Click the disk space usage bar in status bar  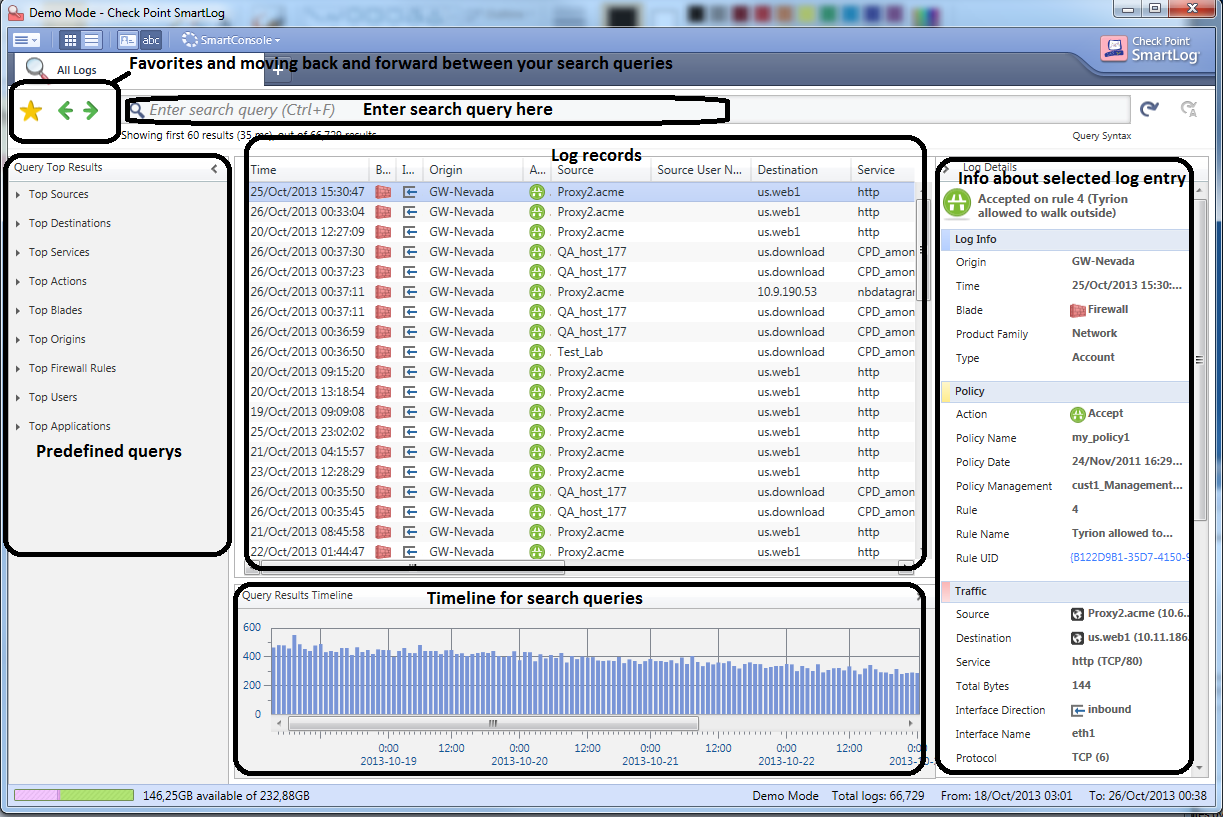74,796
